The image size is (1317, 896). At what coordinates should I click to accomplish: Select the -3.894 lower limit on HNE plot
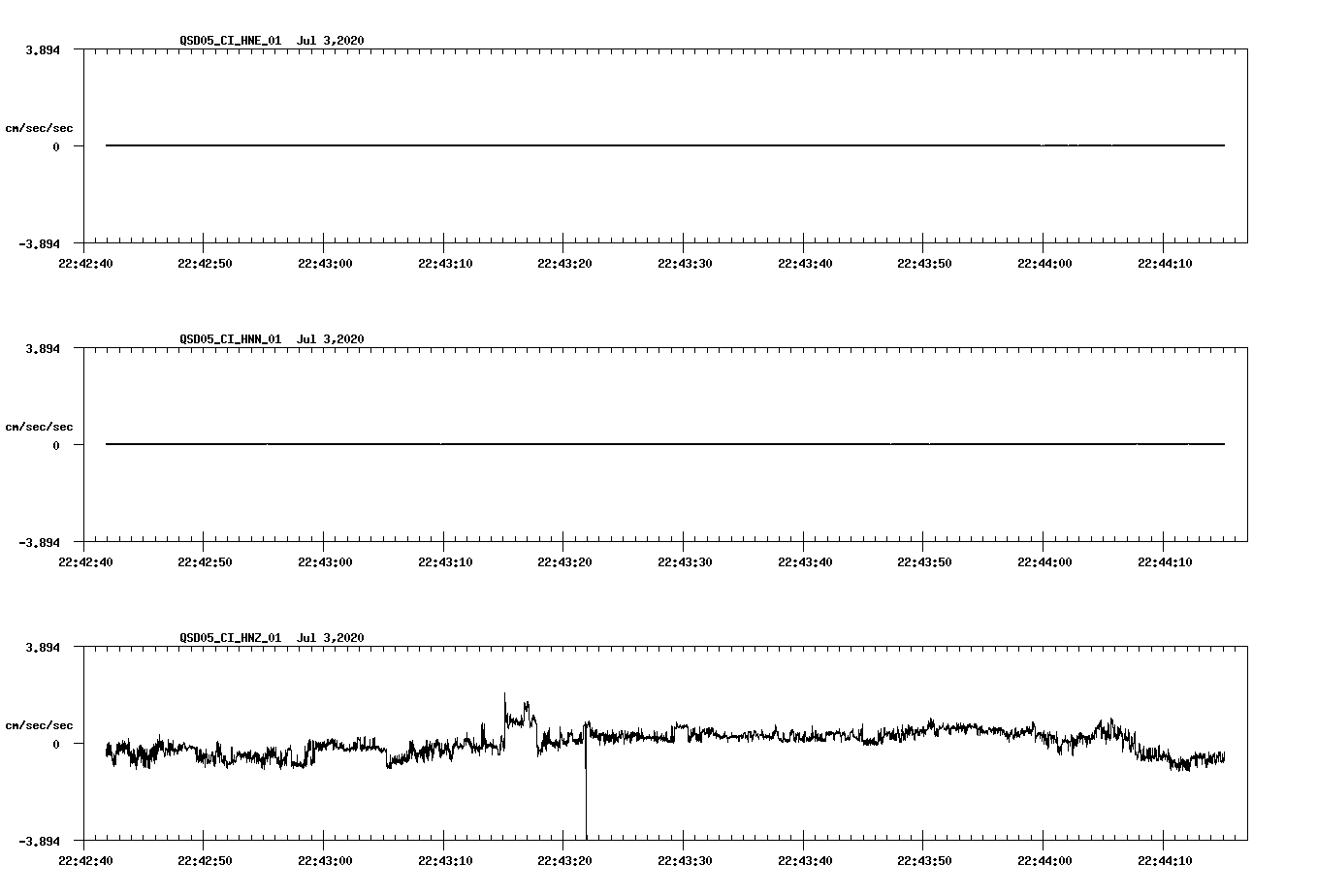click(39, 244)
